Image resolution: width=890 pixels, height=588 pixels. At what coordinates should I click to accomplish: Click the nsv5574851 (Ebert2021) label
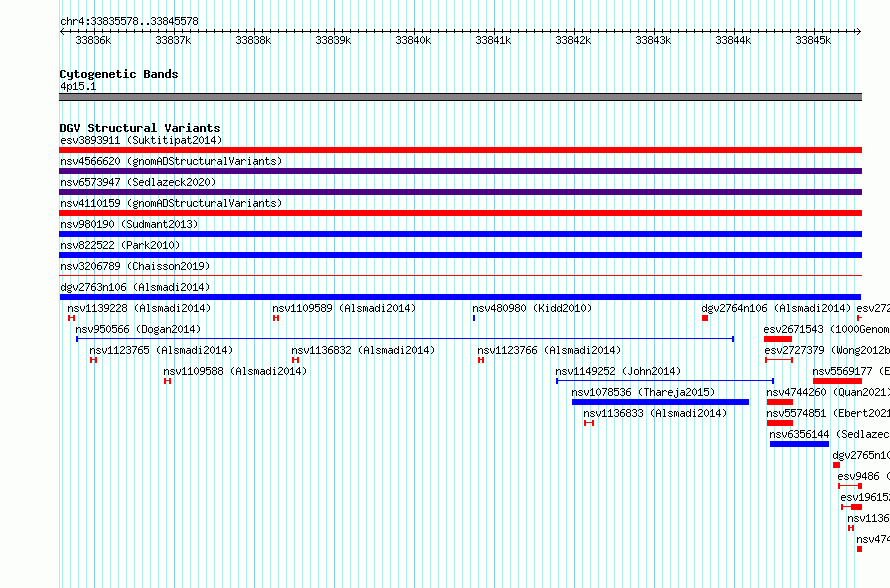click(x=828, y=413)
